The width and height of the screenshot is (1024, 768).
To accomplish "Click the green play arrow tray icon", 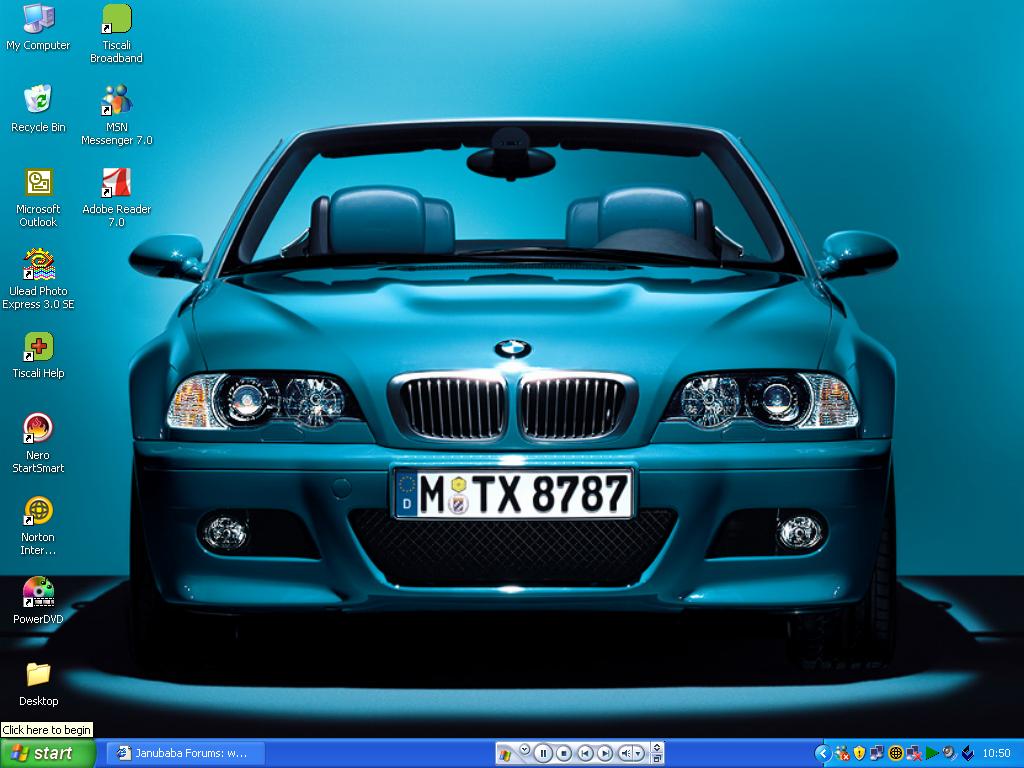I will pyautogui.click(x=931, y=754).
